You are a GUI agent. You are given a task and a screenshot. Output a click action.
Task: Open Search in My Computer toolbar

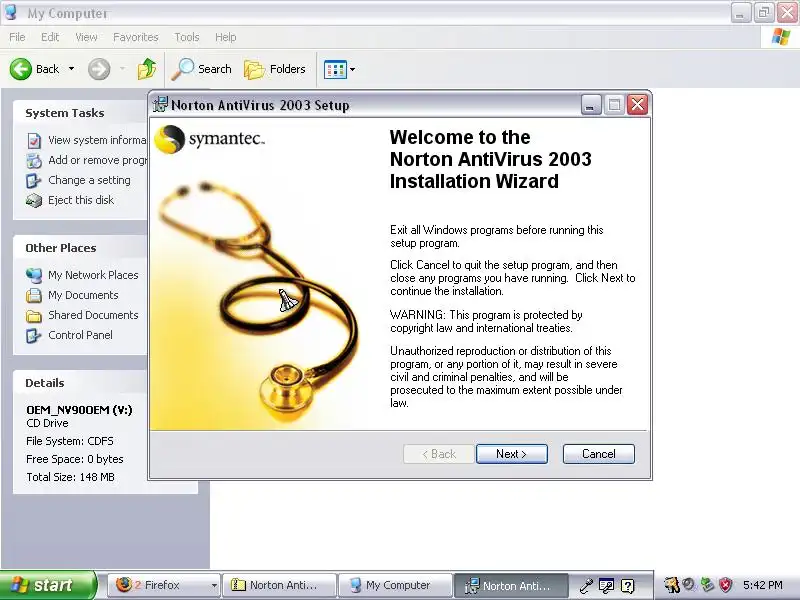pos(202,69)
